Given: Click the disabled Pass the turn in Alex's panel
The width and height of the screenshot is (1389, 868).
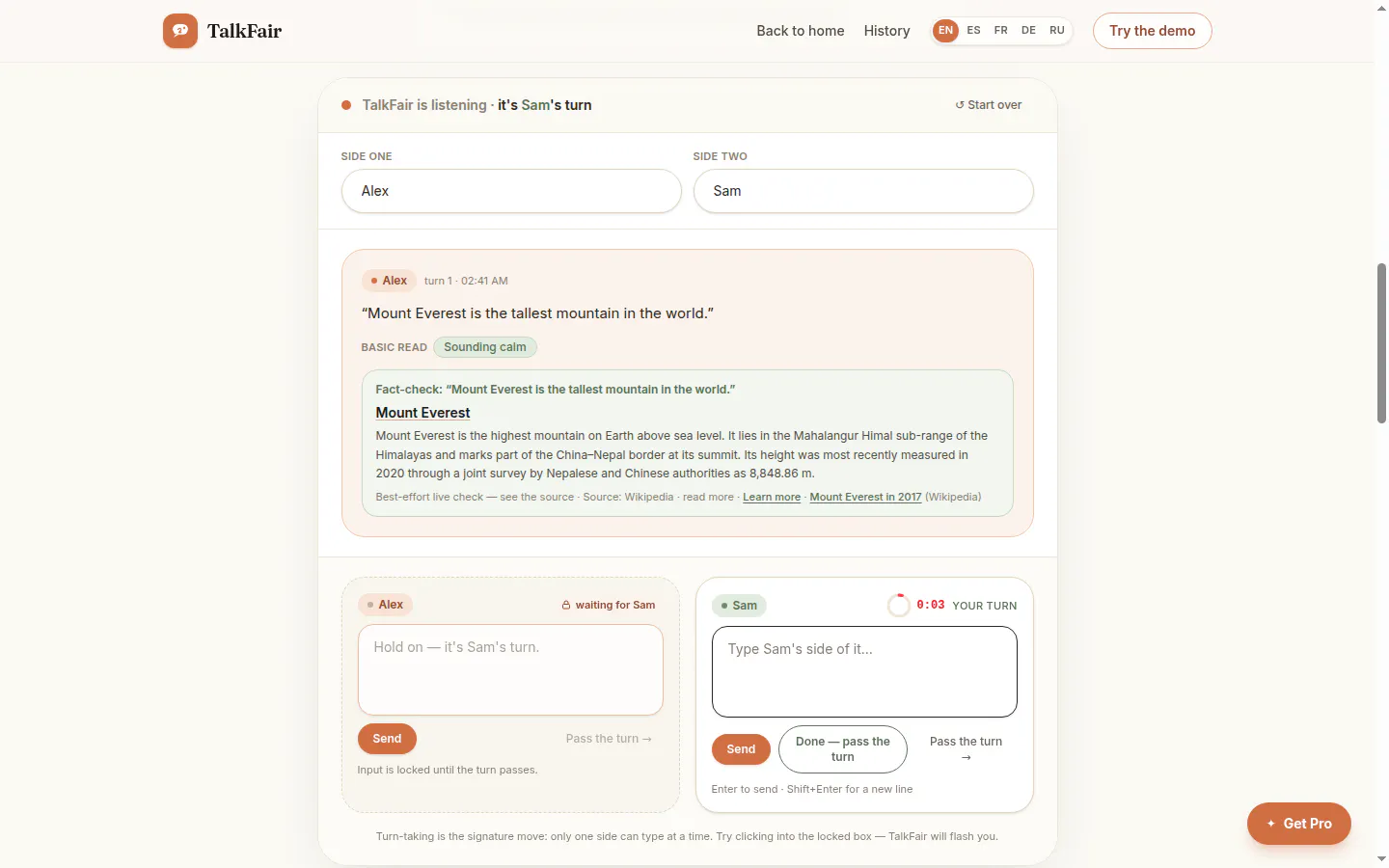Looking at the screenshot, I should point(609,739).
